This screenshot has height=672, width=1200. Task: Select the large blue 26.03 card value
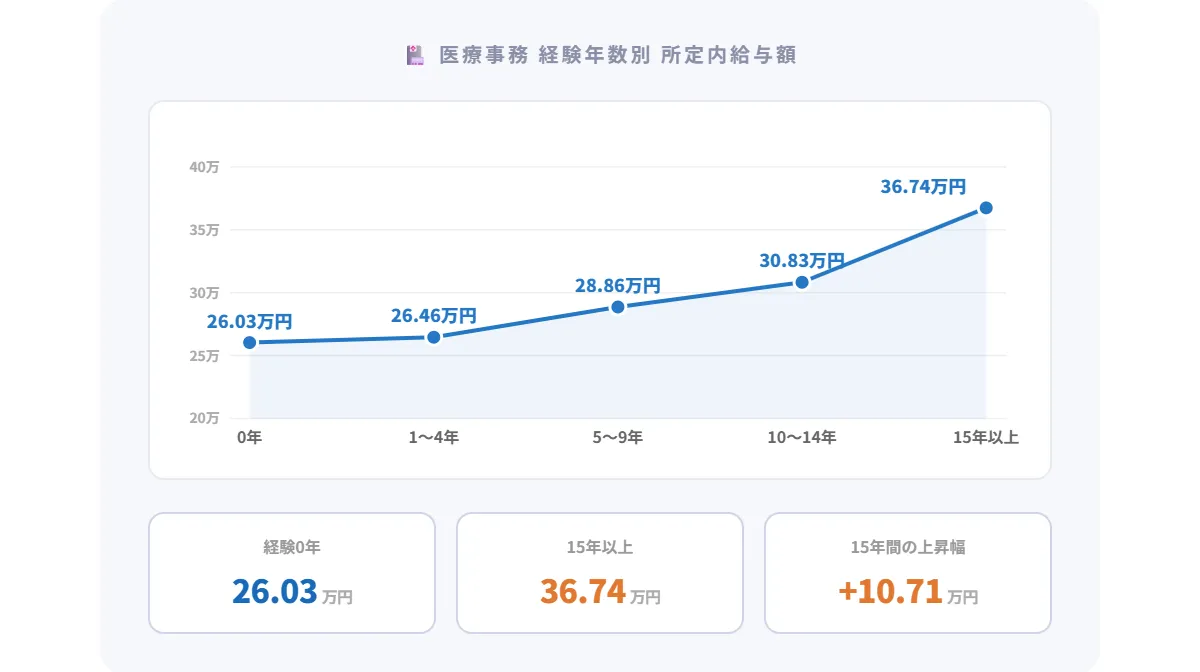(x=275, y=591)
